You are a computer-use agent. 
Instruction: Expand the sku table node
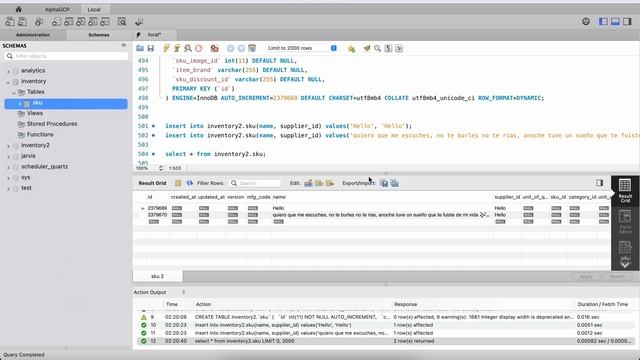click(20, 104)
